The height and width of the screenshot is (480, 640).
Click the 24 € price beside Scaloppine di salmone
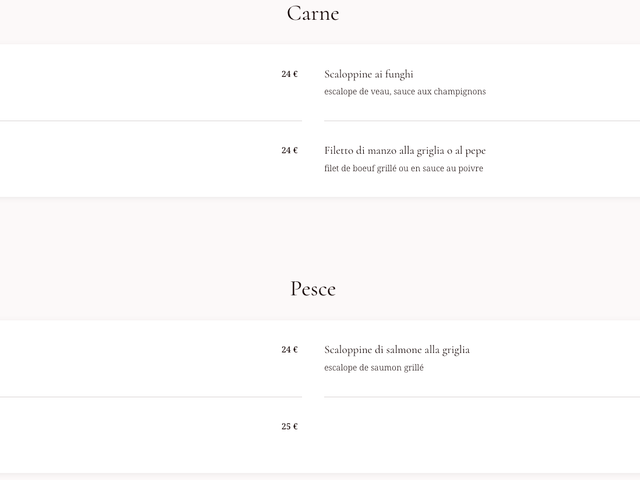click(x=289, y=350)
